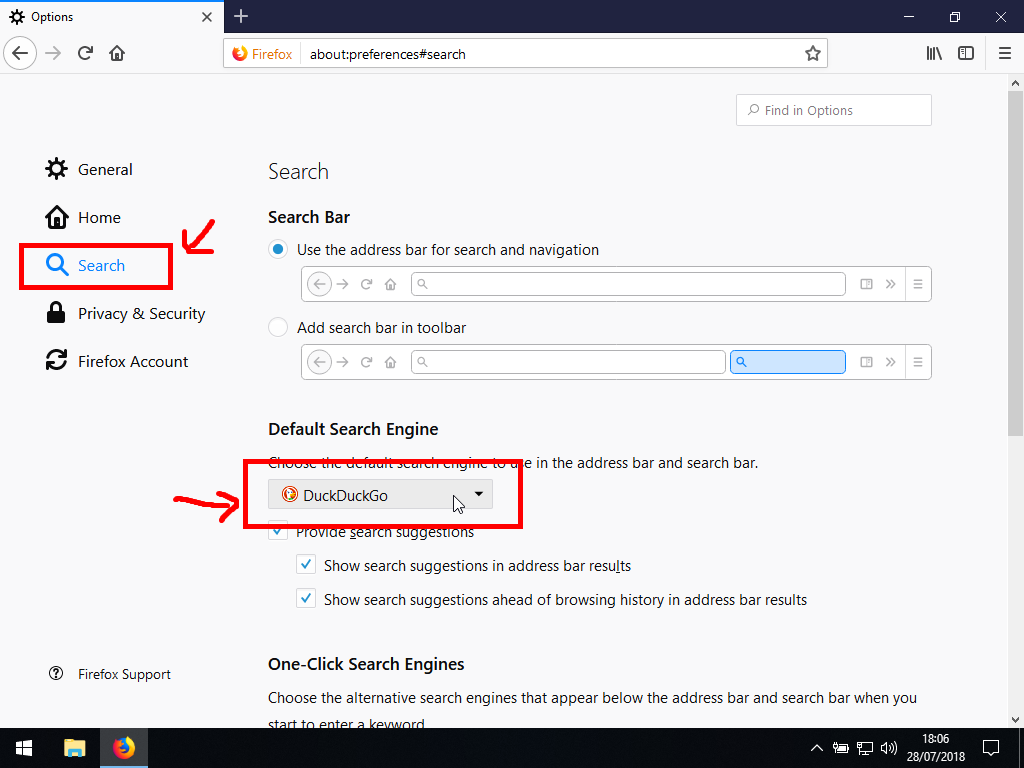Click the scrollbar down arrow
The width and height of the screenshot is (1024, 768).
click(x=1015, y=720)
